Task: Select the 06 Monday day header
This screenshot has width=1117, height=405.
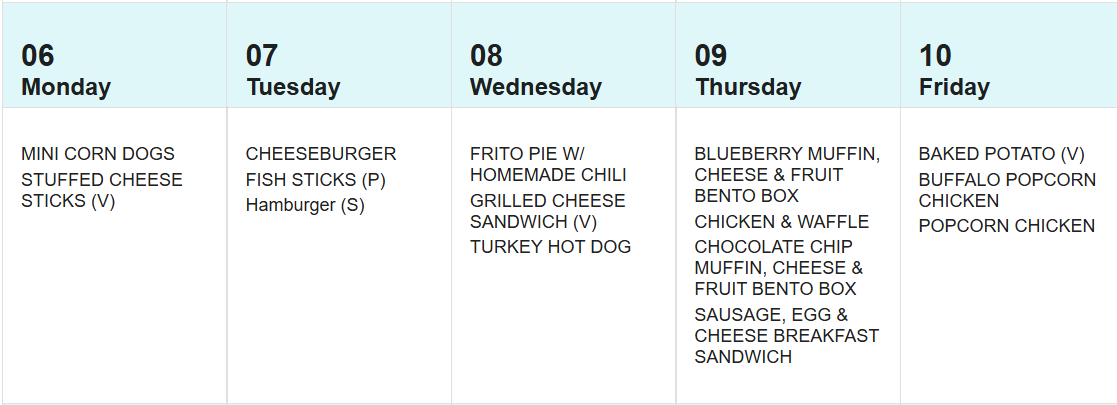Action: 66,70
